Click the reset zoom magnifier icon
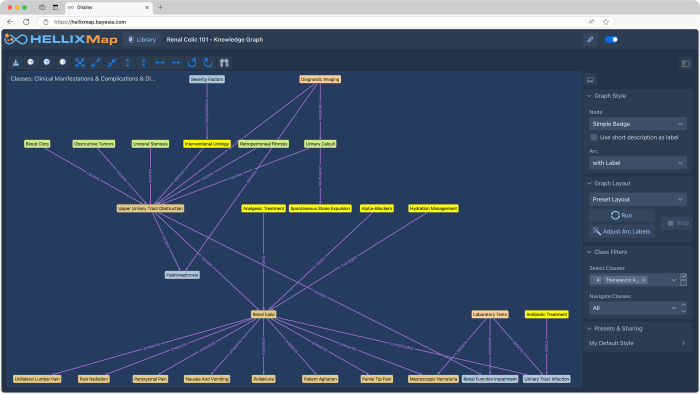The image size is (700, 394). click(63, 62)
